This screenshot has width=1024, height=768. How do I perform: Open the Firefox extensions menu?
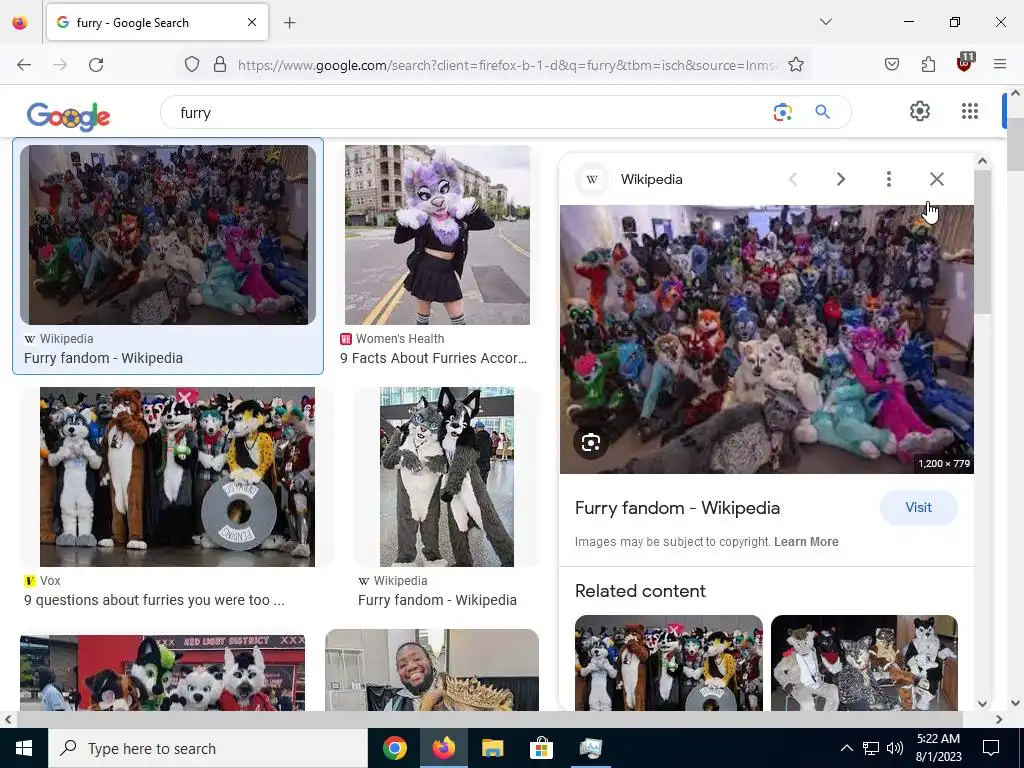928,65
